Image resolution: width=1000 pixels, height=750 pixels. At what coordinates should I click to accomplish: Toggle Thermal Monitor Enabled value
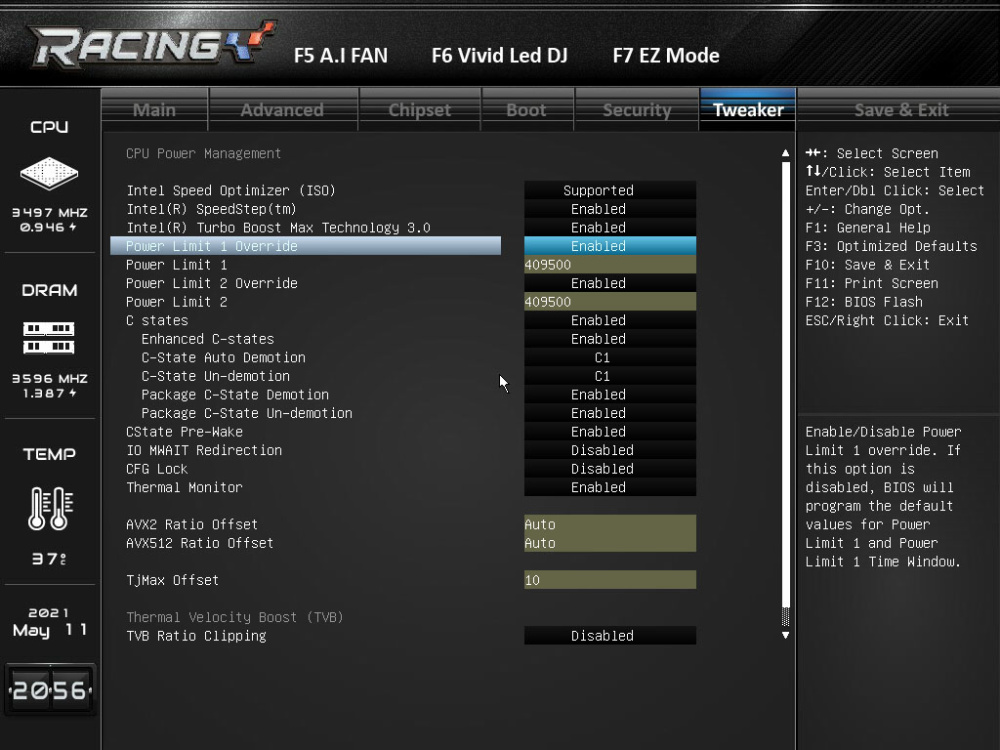(x=610, y=487)
